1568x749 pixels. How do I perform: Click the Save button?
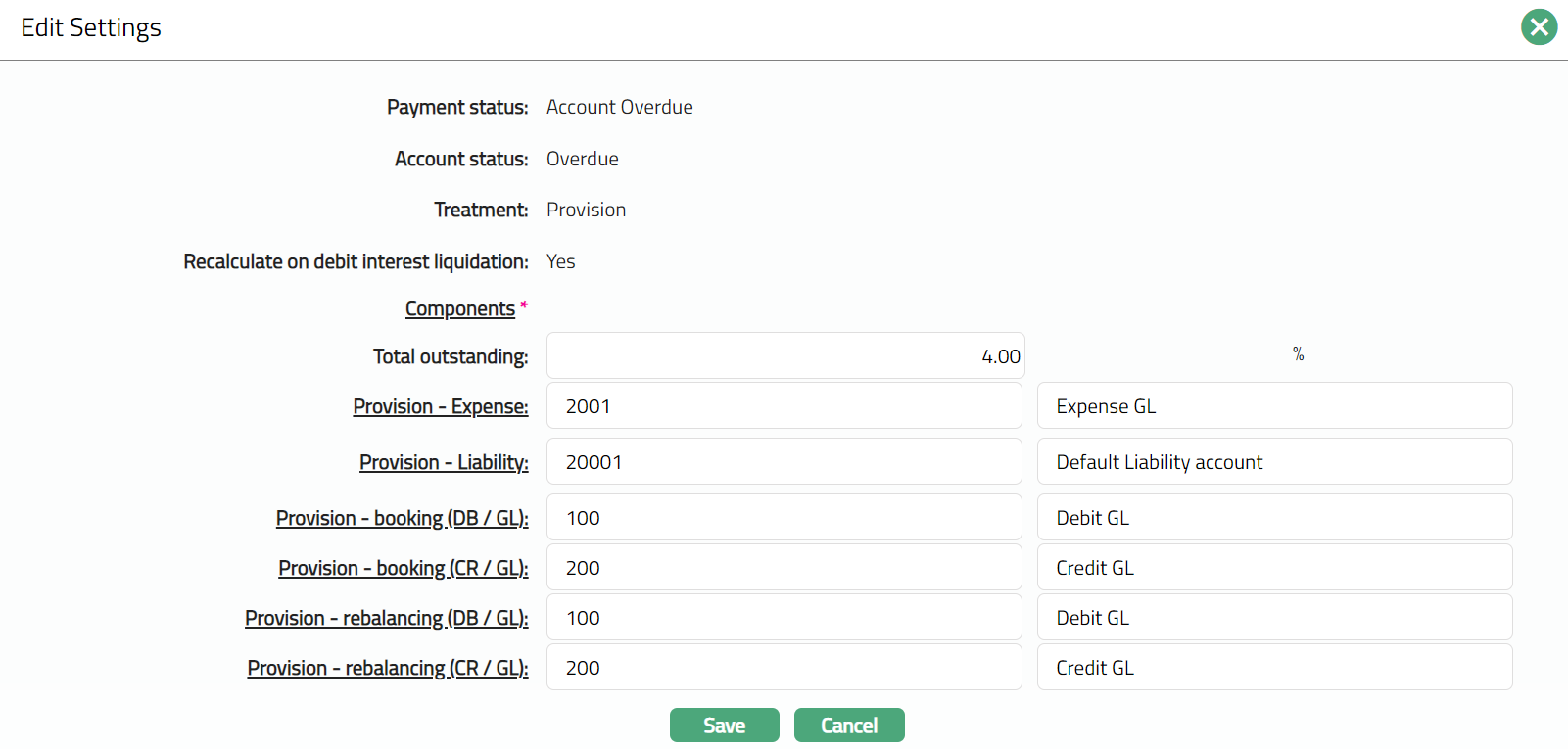pyautogui.click(x=725, y=726)
